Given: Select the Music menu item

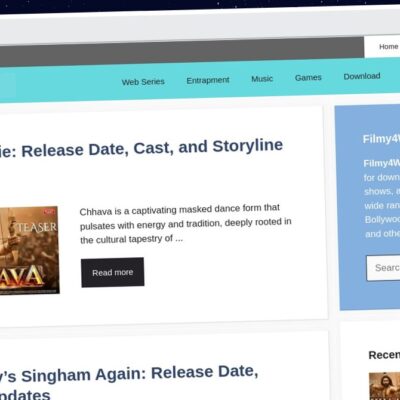Looking at the screenshot, I should pos(262,79).
